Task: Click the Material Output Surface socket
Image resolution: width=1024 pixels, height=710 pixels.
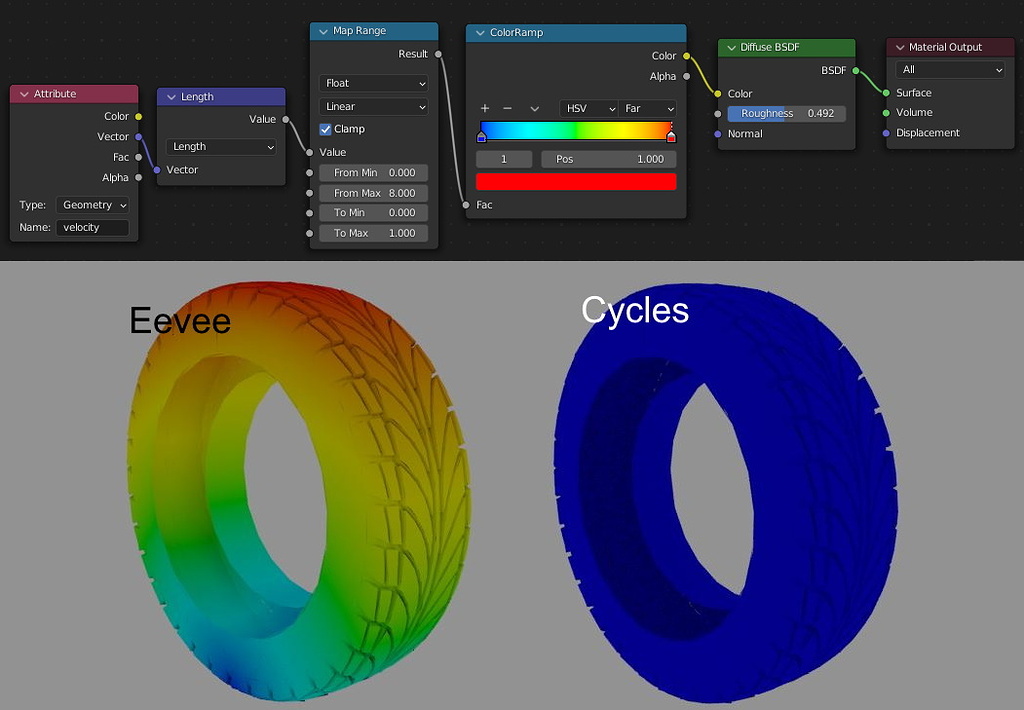Action: coord(886,93)
